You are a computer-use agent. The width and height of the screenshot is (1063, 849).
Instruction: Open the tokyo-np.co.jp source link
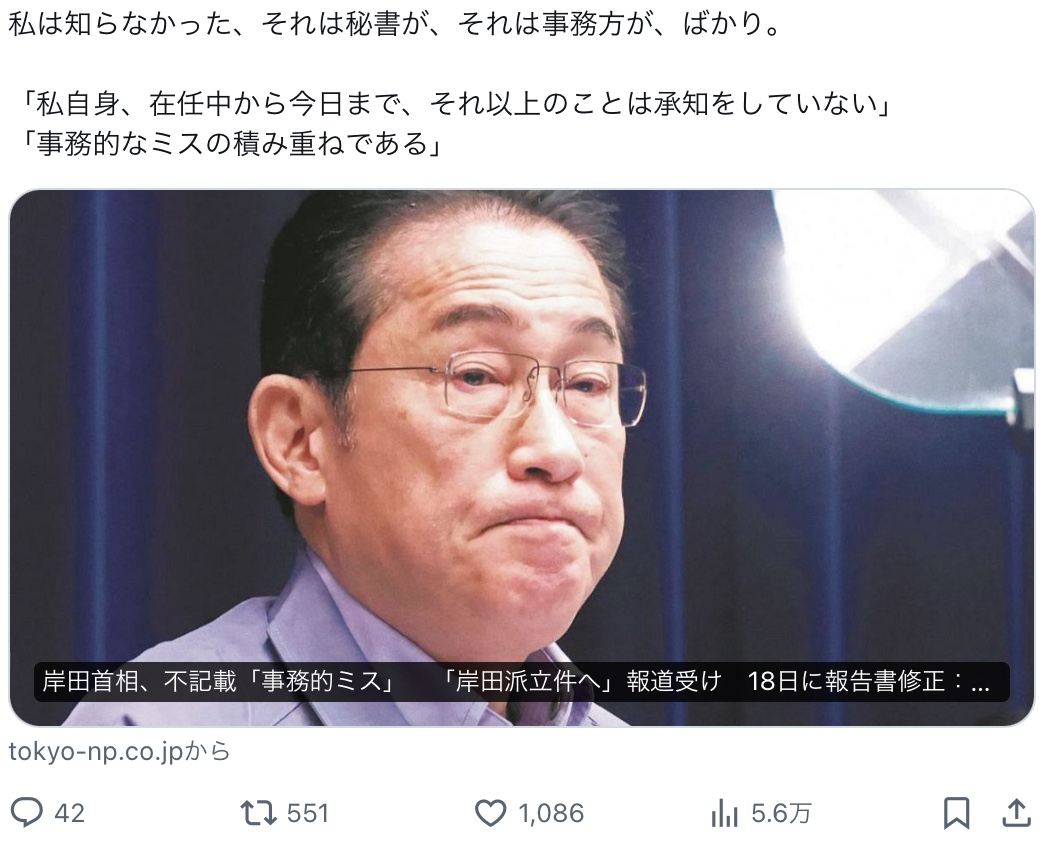tap(119, 751)
